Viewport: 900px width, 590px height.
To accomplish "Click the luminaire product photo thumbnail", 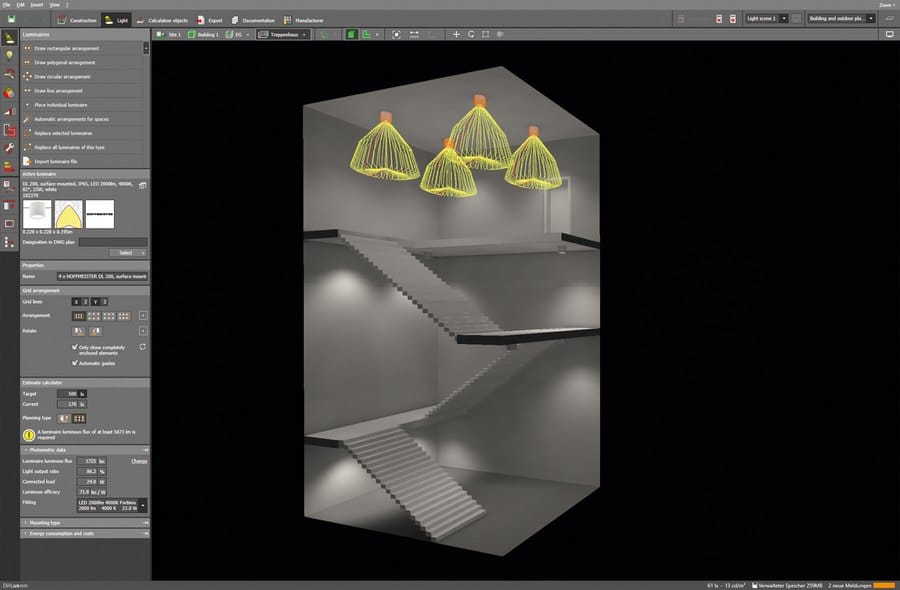I will tap(37, 214).
